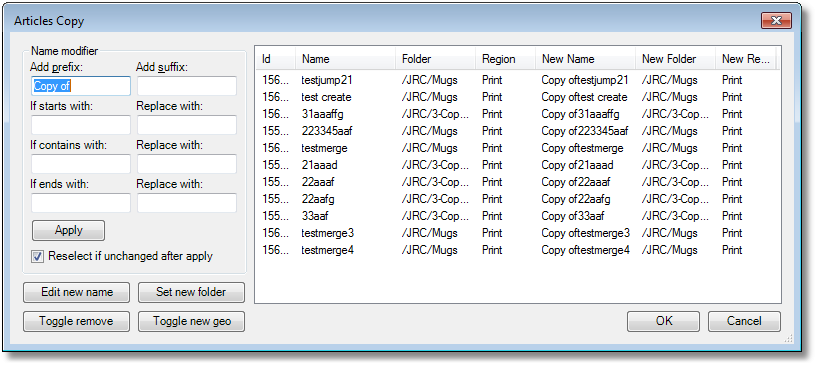Click the Set new folder button

[x=191, y=292]
